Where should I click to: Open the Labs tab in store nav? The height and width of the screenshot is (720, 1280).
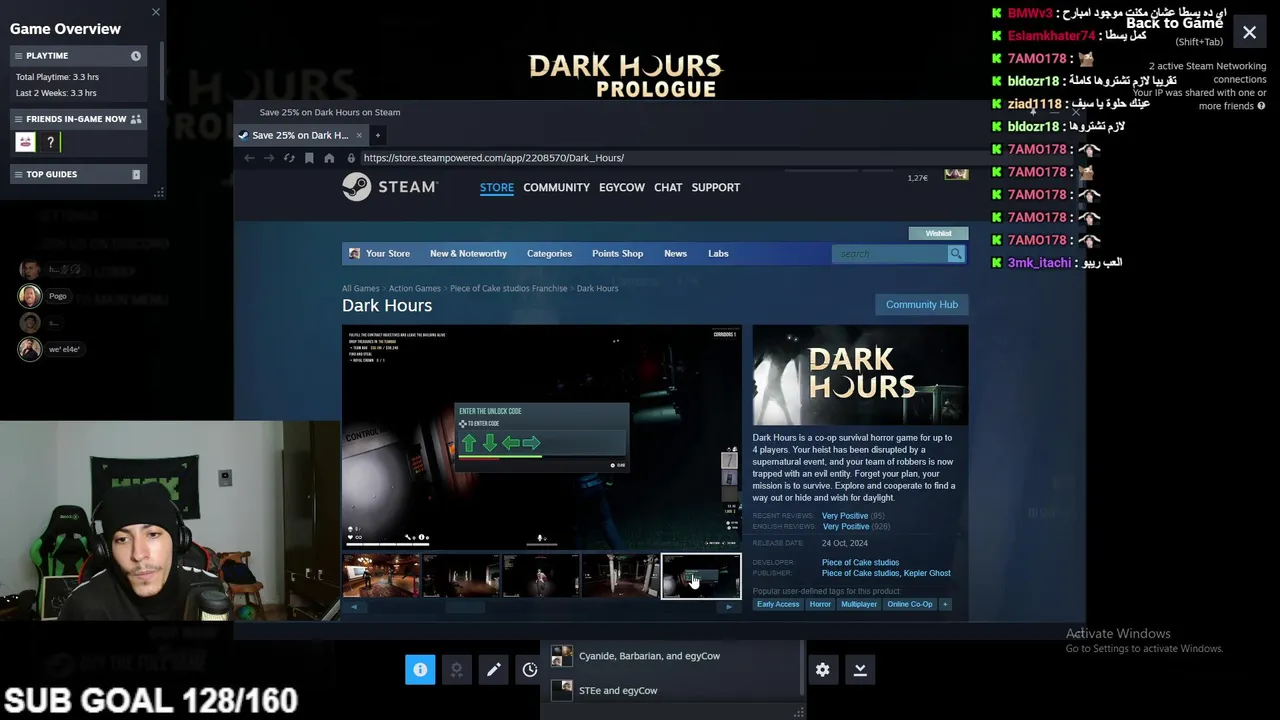tap(718, 253)
